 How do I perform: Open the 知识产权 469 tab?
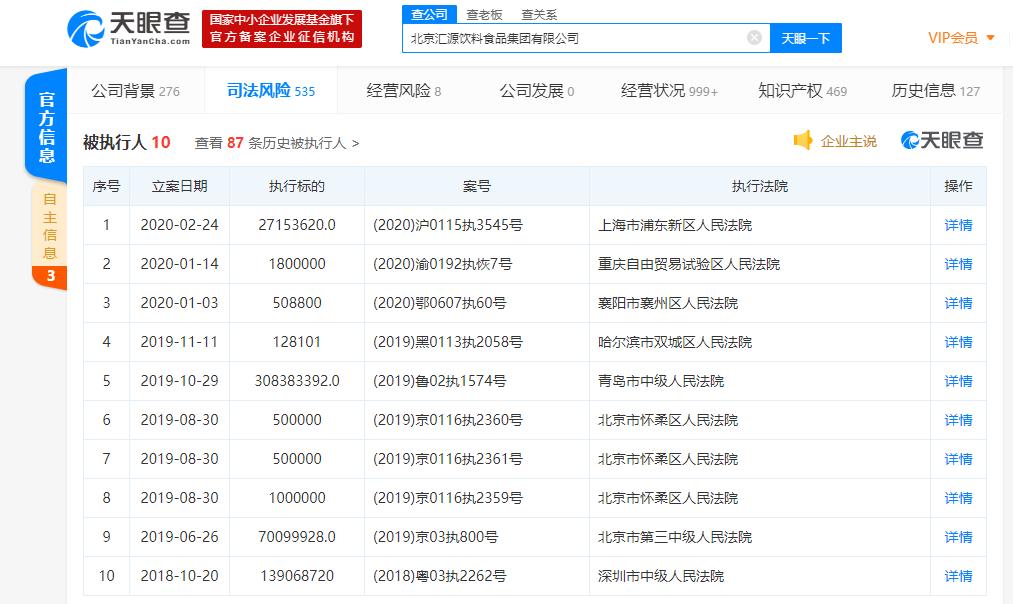(802, 90)
